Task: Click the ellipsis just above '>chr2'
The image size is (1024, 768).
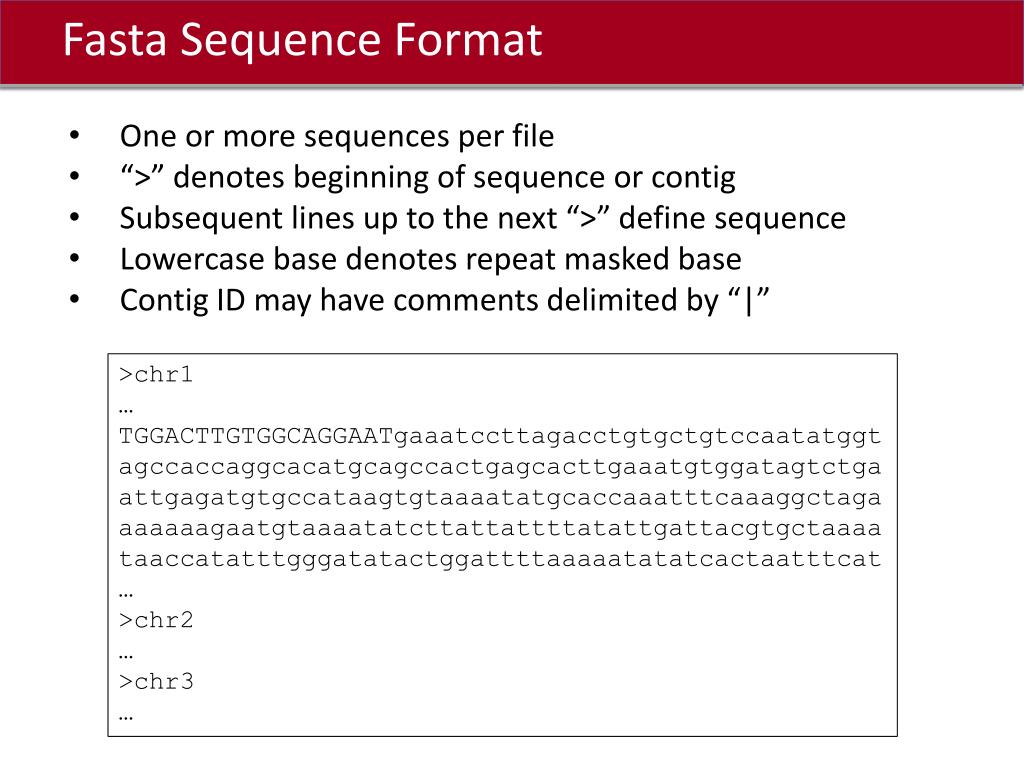Action: click(x=126, y=595)
